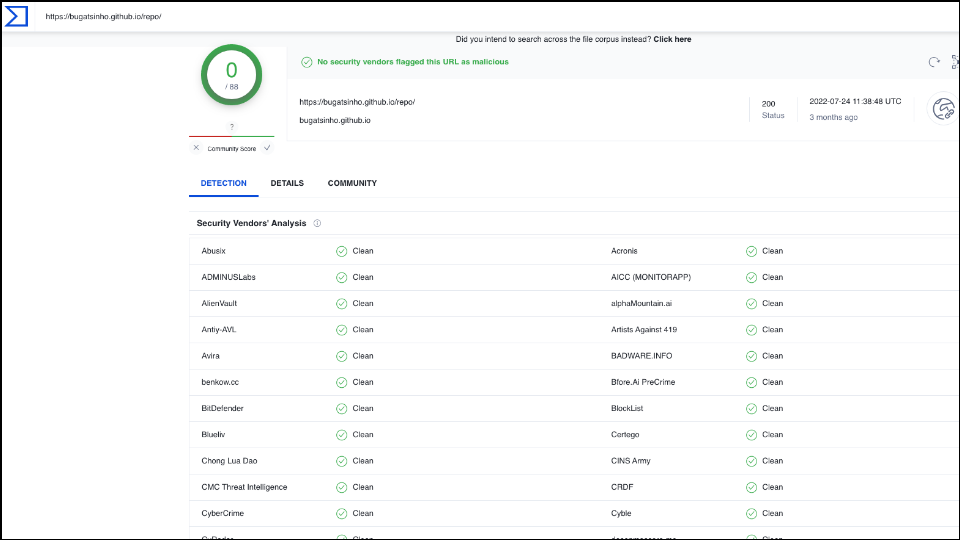Click the AICC (MONITORAPP) vendor name
This screenshot has height=540, width=960.
point(651,277)
